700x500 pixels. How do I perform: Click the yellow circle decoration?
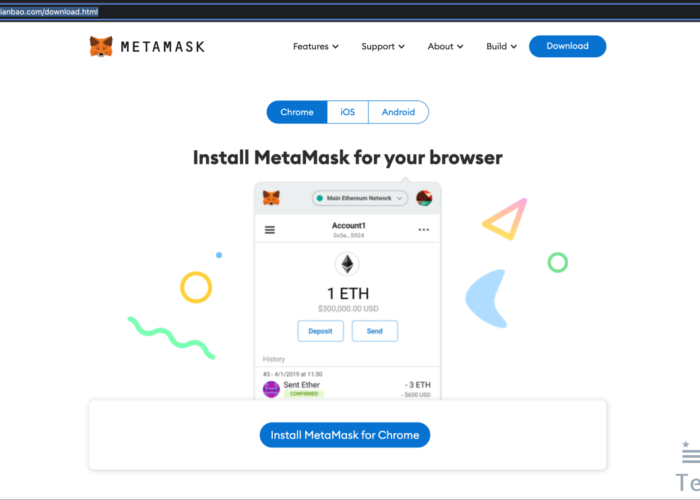pos(196,287)
